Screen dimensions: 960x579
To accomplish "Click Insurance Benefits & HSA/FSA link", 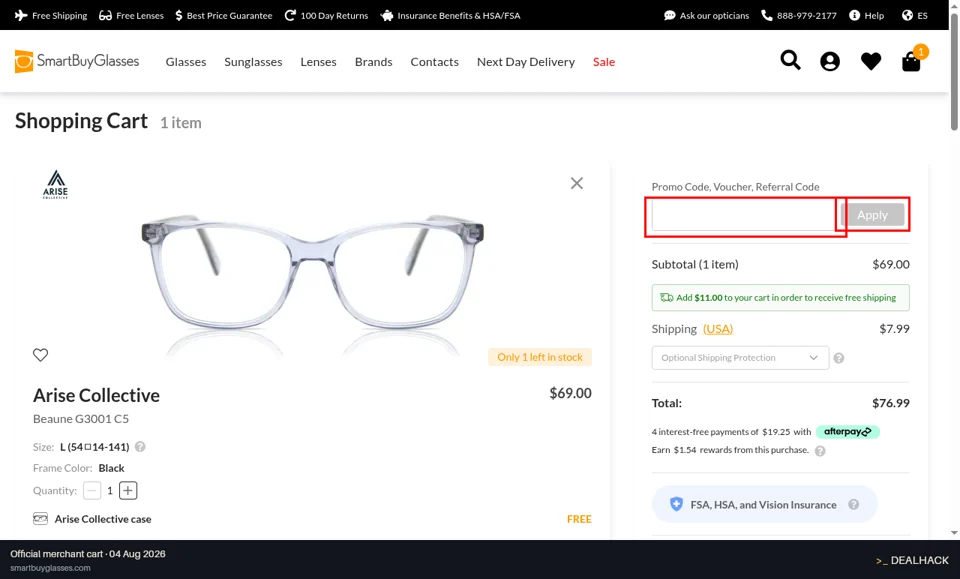I will tap(450, 15).
